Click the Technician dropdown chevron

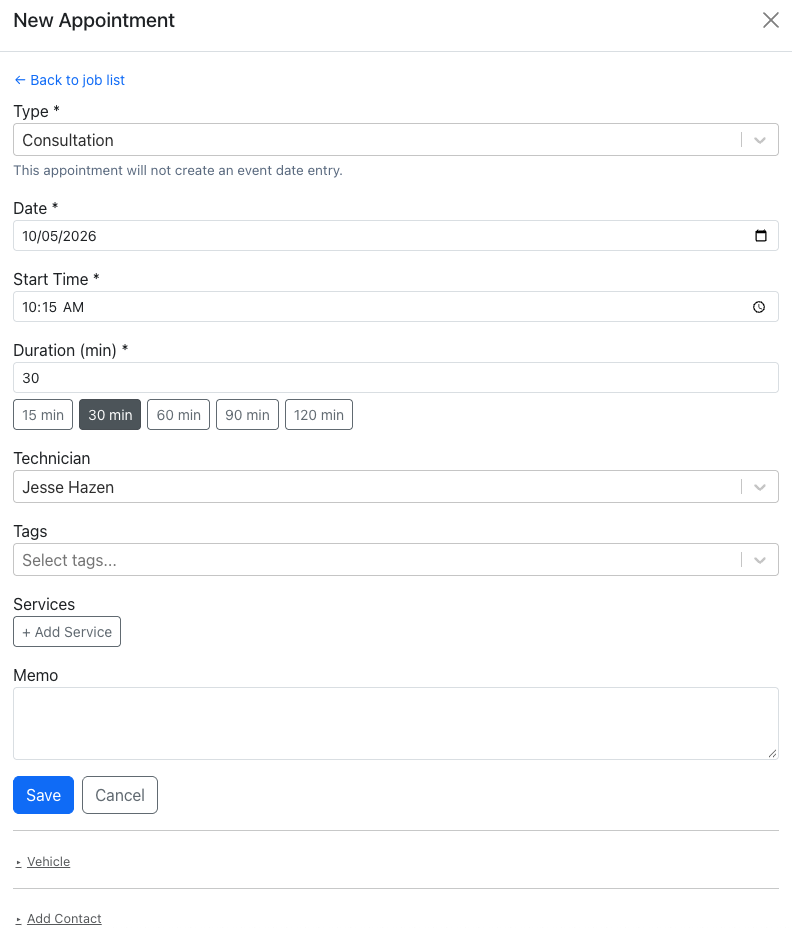tap(760, 487)
